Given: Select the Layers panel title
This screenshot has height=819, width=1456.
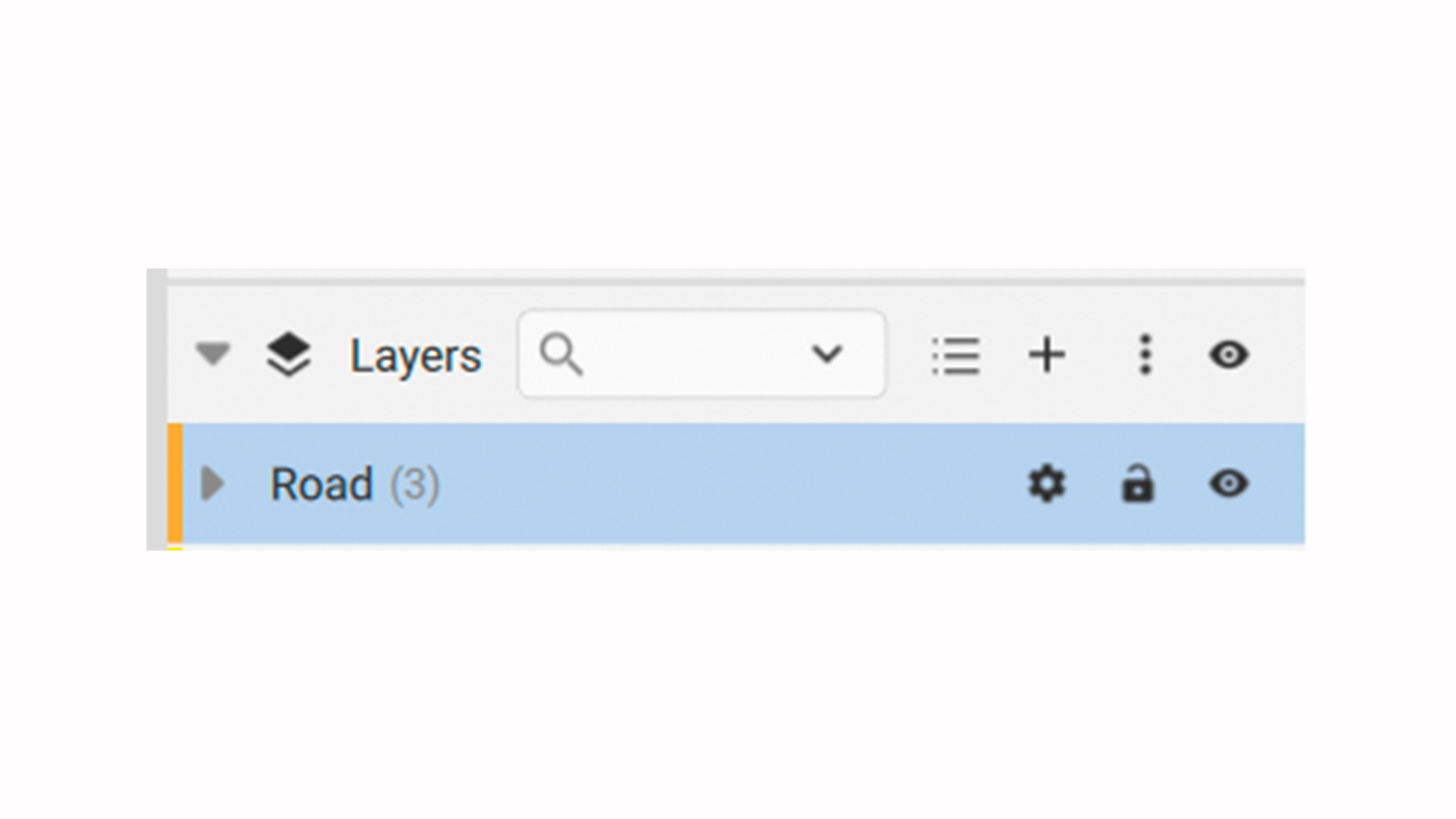Looking at the screenshot, I should click(416, 356).
